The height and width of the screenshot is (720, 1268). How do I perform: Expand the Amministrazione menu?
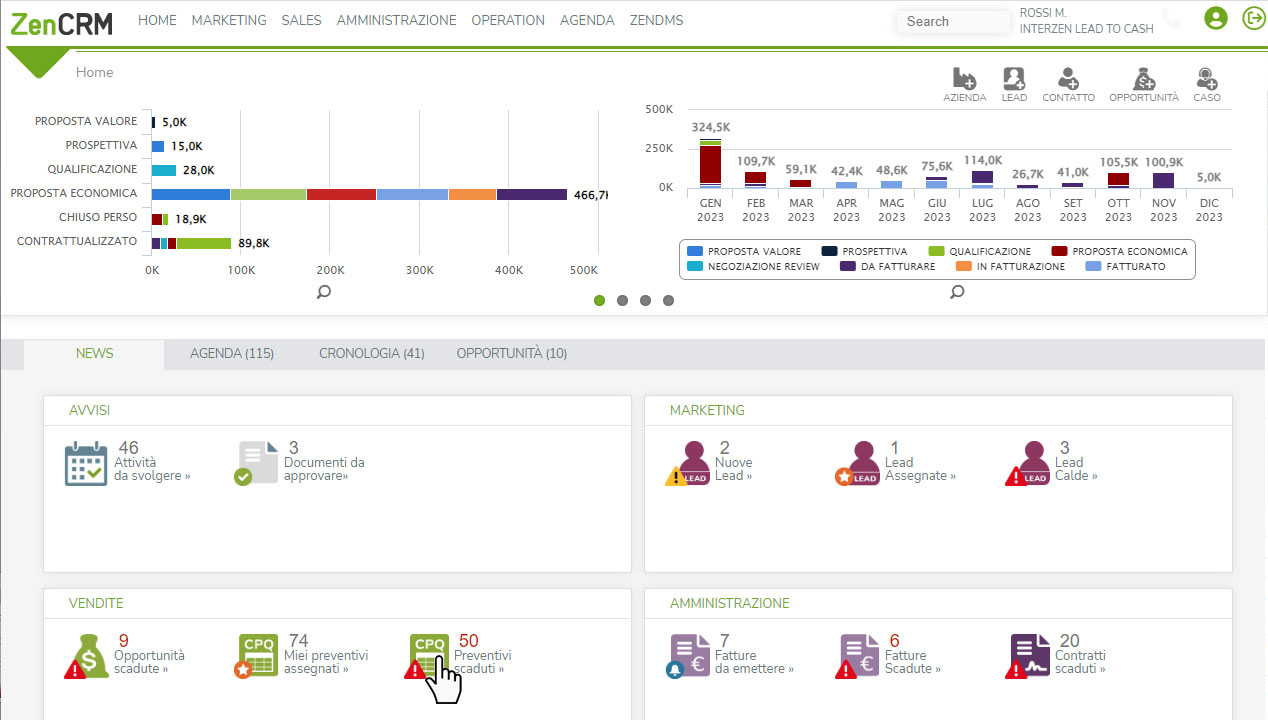point(396,20)
